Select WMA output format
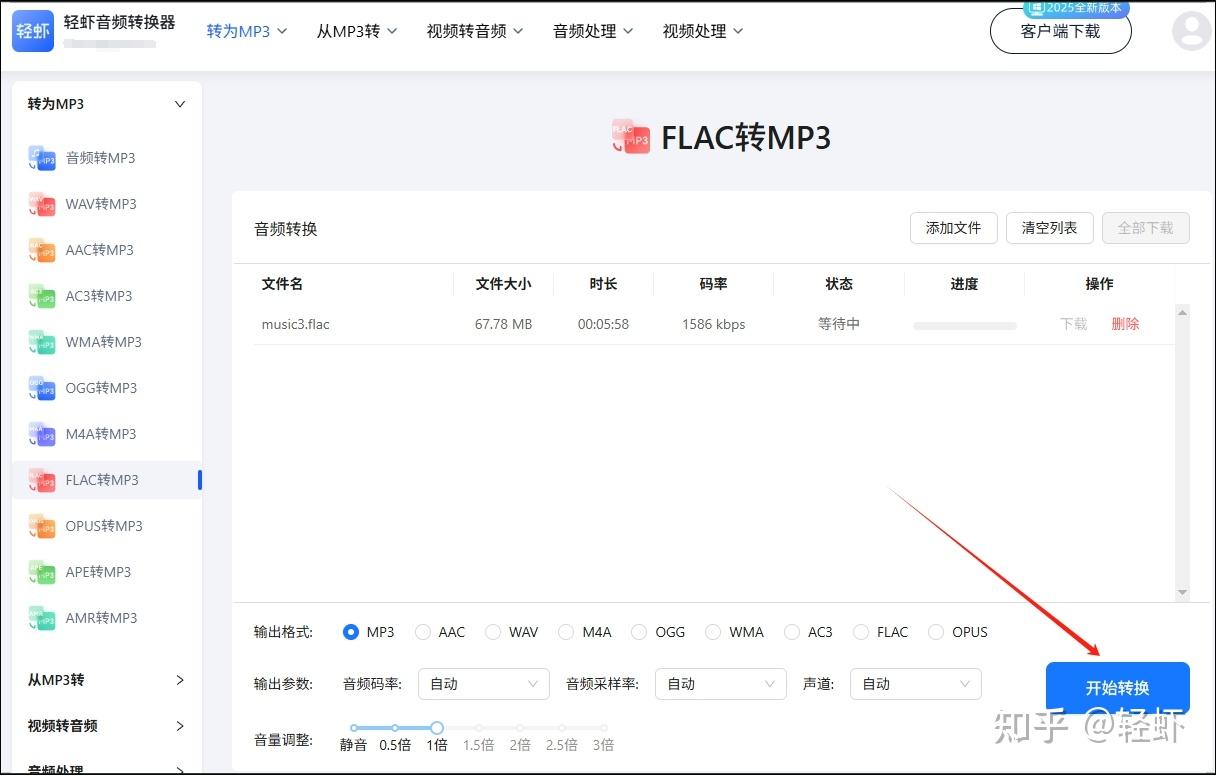The height and width of the screenshot is (775, 1216). pos(713,632)
